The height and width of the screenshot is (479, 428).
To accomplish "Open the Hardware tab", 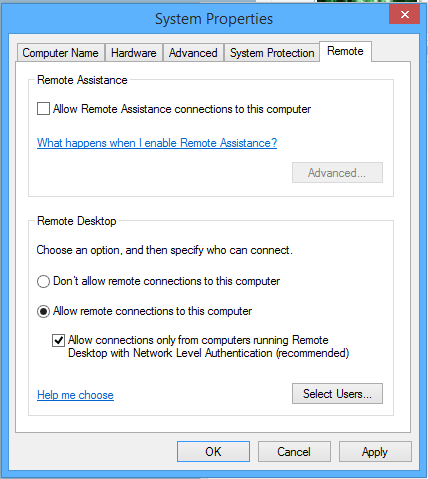I will point(134,53).
